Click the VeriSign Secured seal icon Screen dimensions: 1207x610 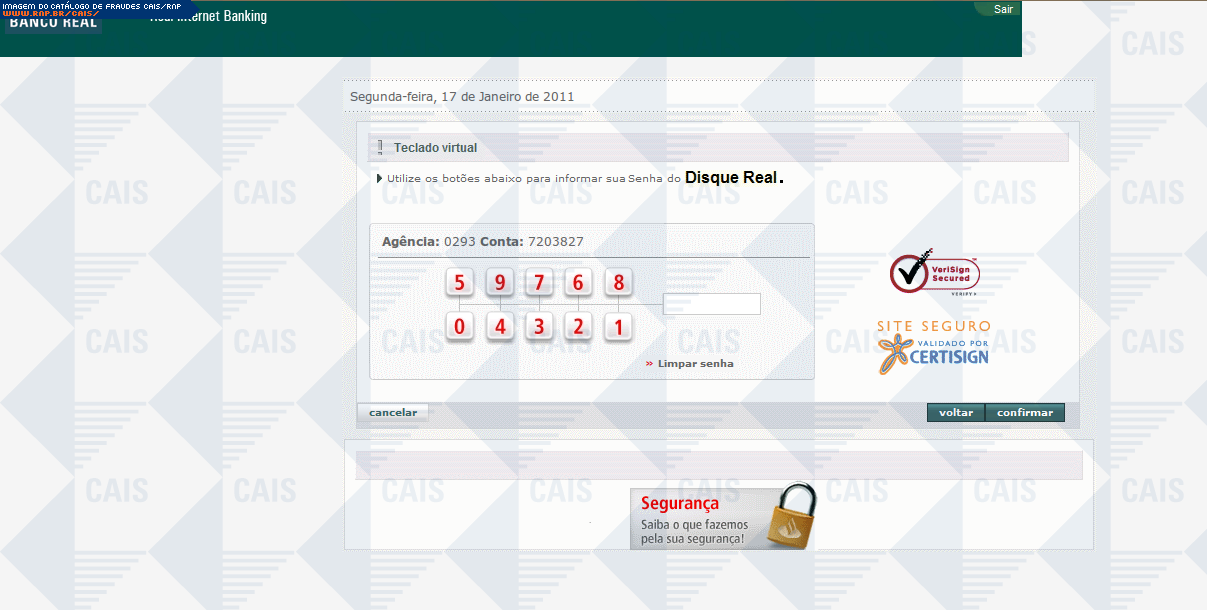[934, 273]
